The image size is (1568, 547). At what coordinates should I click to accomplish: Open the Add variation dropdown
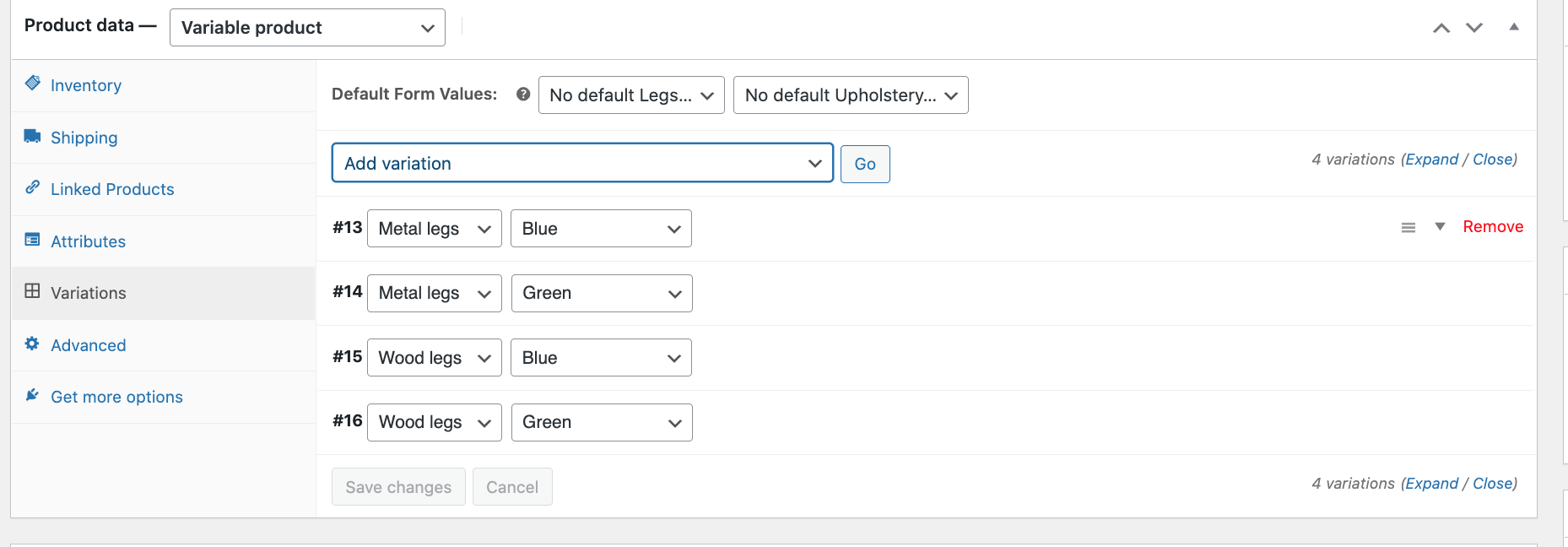[x=582, y=163]
